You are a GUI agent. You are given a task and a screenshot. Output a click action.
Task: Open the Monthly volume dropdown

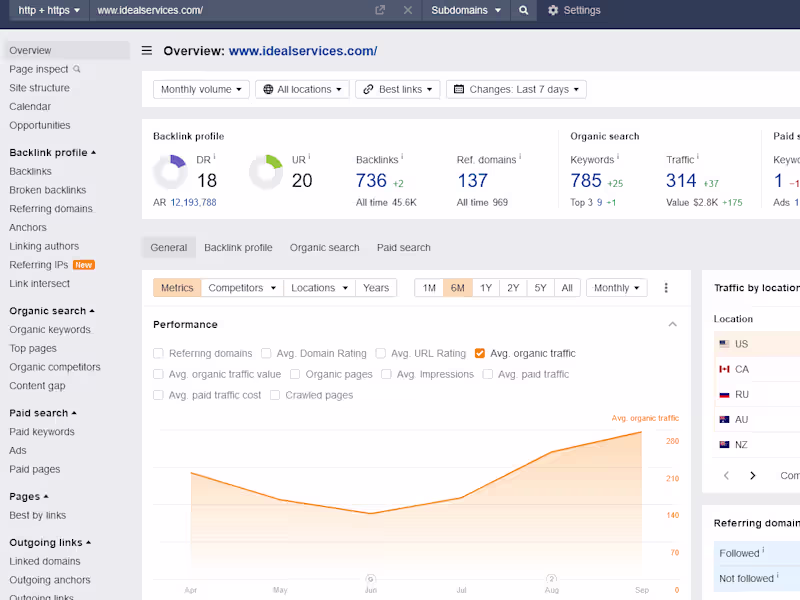coord(202,89)
